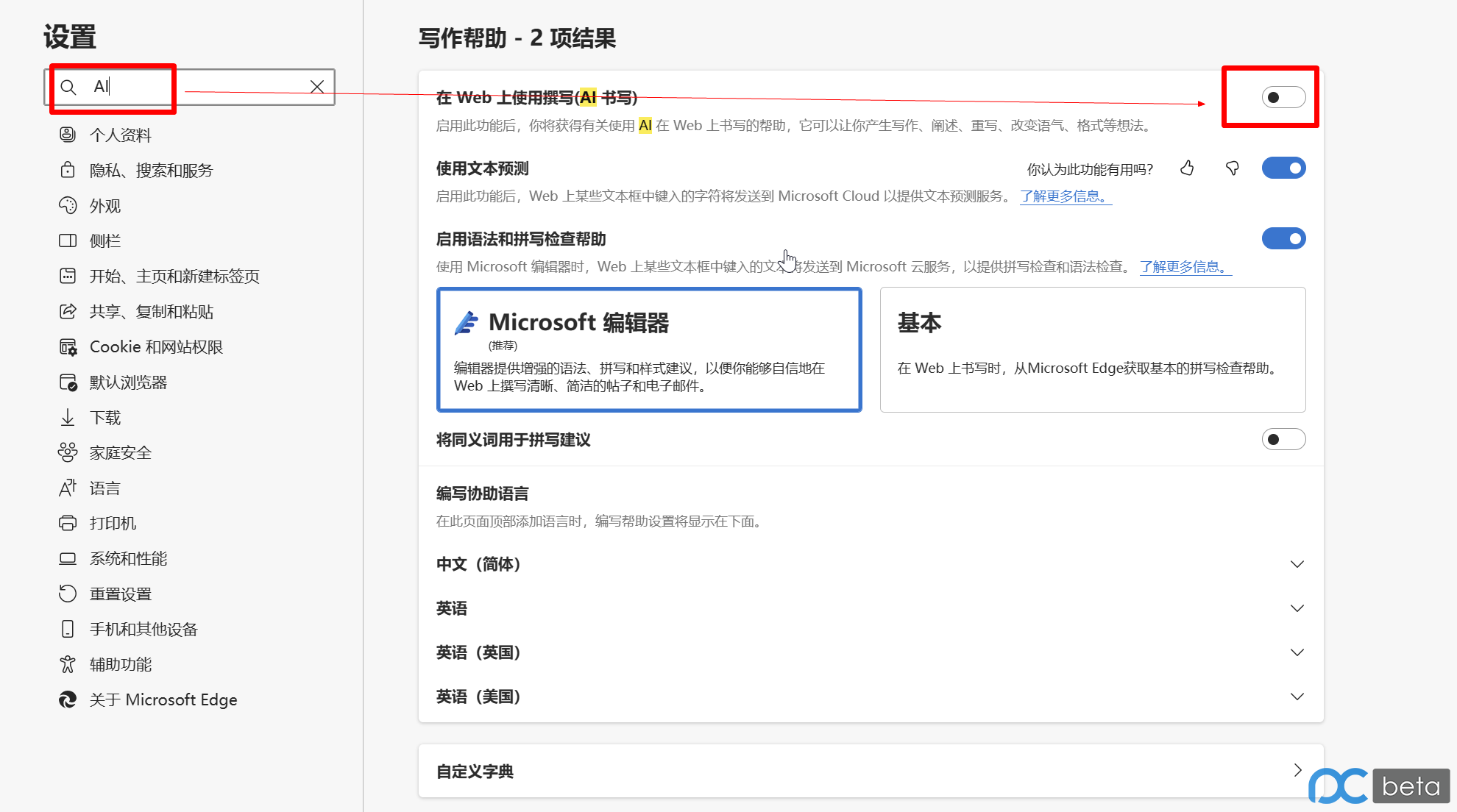Click the Microsoft 编辑器 pen logo icon
Image resolution: width=1457 pixels, height=812 pixels.
pyautogui.click(x=467, y=323)
